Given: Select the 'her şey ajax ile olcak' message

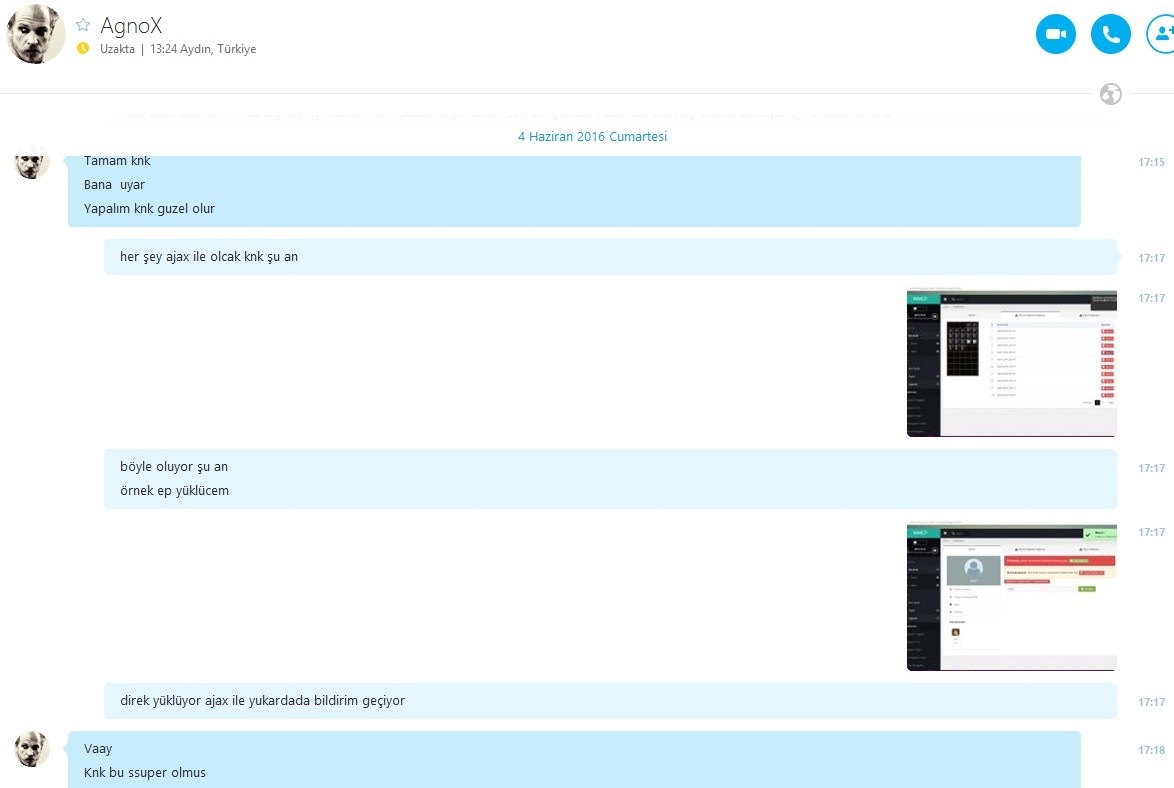Looking at the screenshot, I should [209, 257].
